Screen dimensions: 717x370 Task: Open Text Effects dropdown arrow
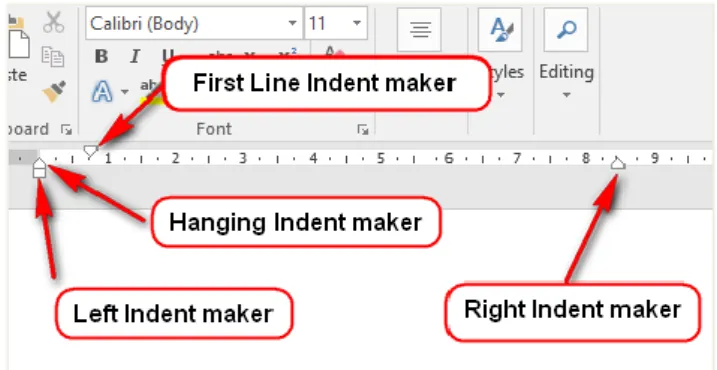(x=125, y=92)
